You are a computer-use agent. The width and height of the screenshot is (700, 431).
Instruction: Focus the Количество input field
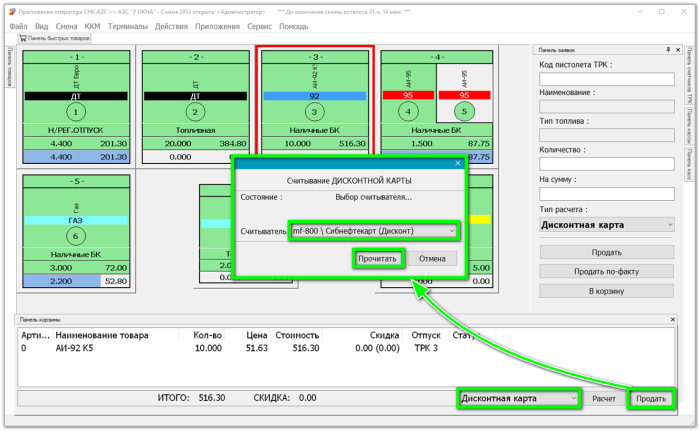coord(607,164)
